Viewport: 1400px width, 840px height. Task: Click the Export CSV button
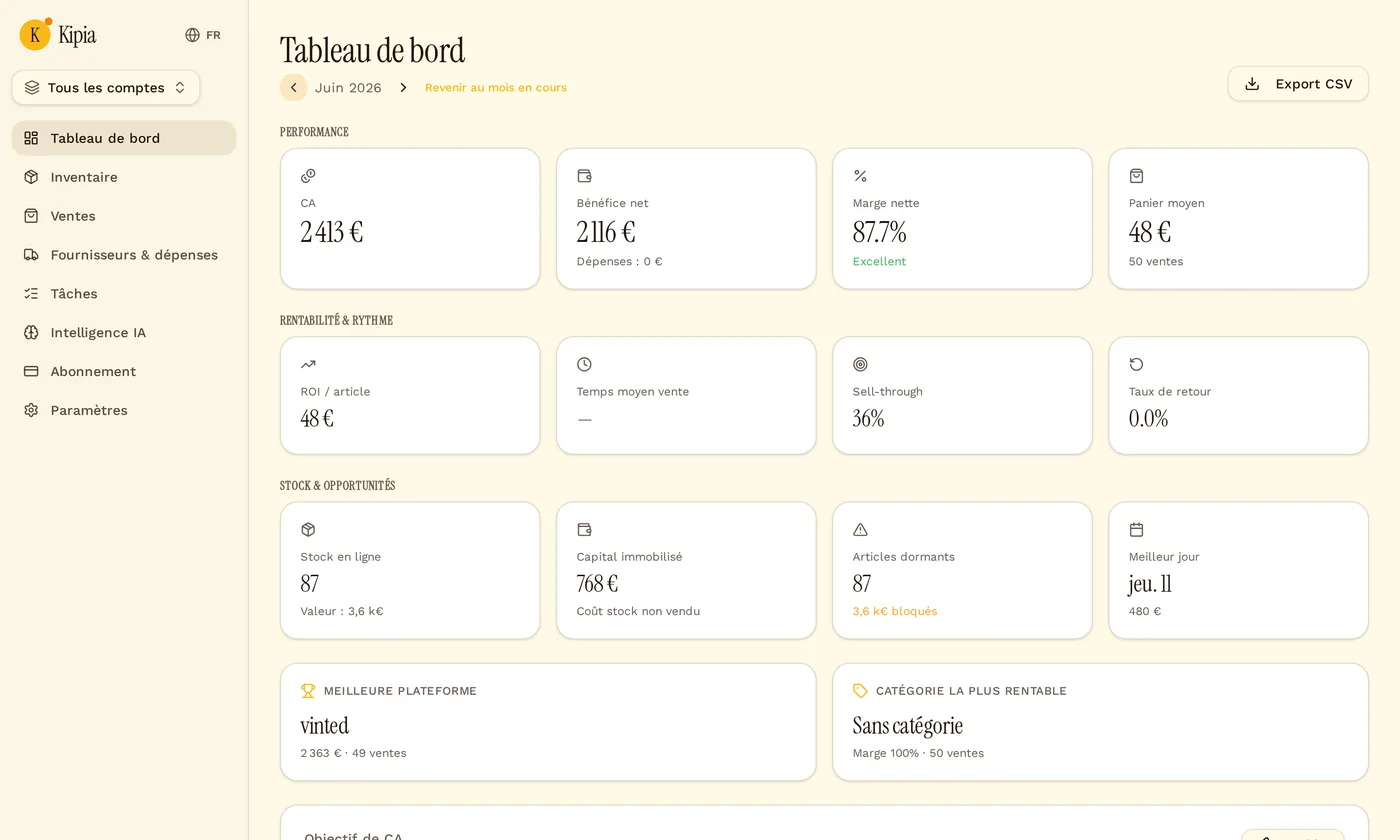click(1298, 84)
